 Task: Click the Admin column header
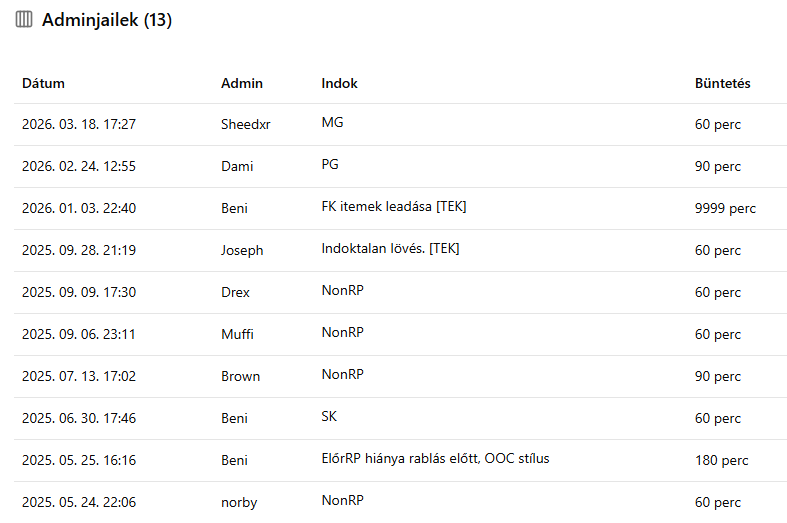pos(242,84)
